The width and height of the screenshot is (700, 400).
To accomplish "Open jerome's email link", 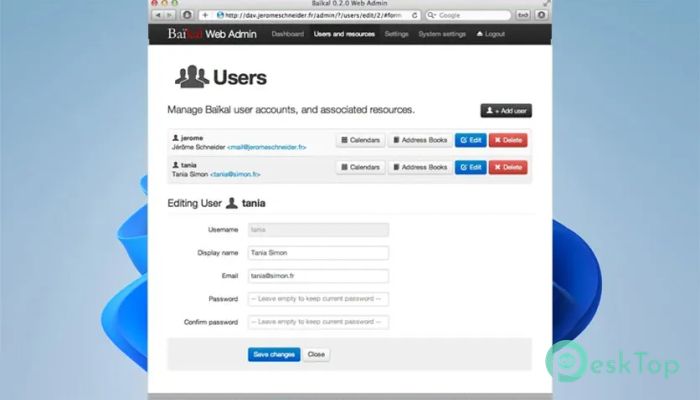I will (267, 147).
